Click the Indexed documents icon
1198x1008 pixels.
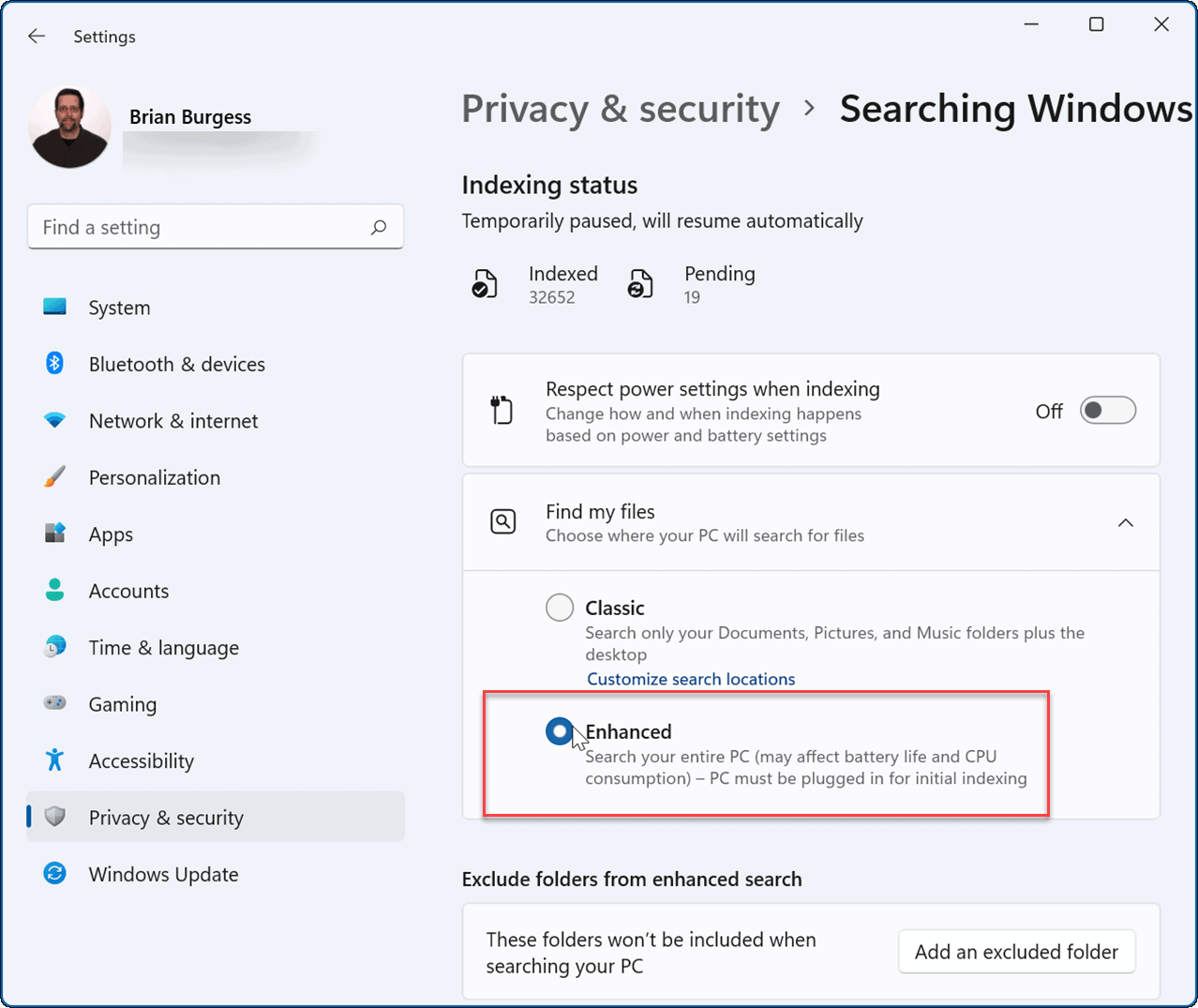(484, 282)
